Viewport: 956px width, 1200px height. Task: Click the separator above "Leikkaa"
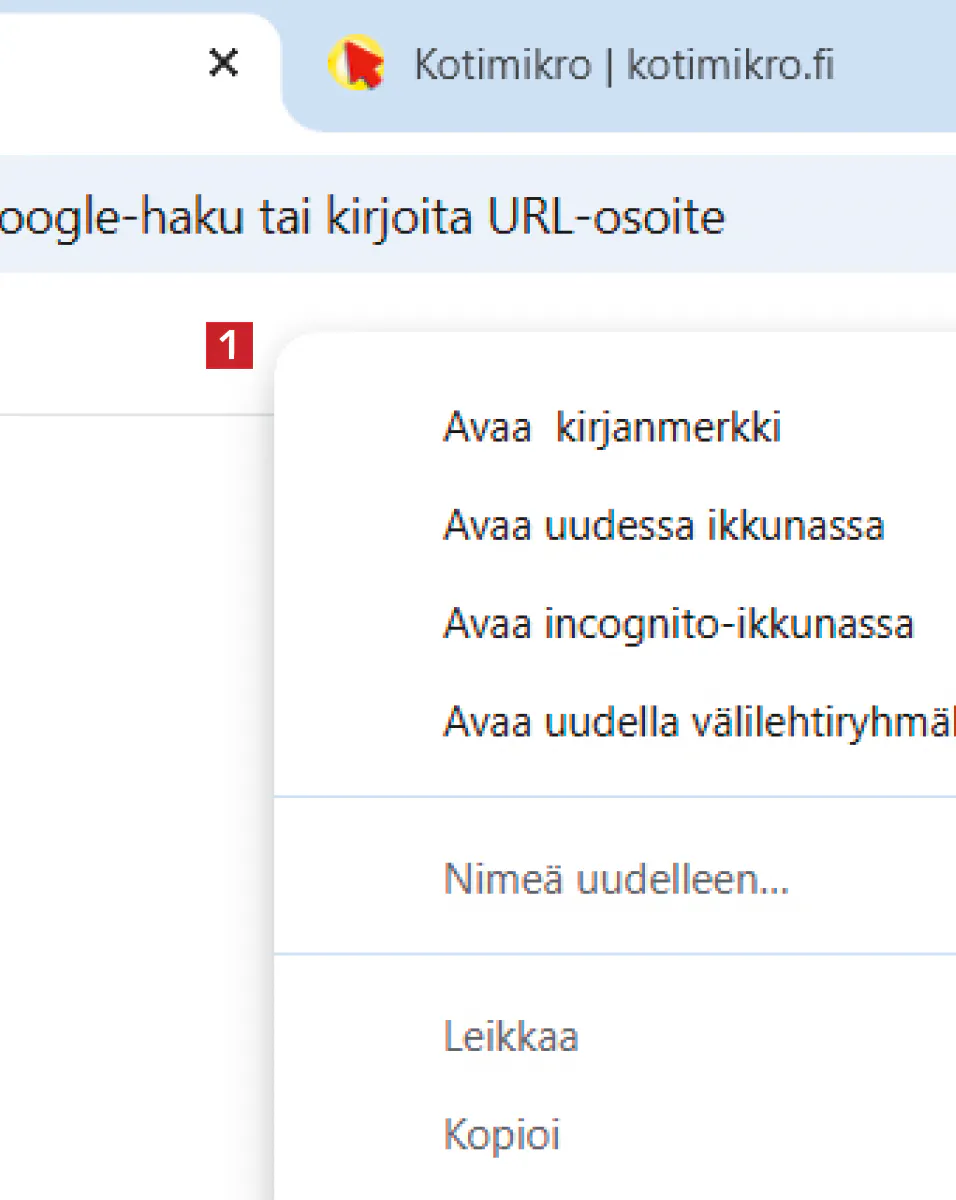pyautogui.click(x=614, y=955)
